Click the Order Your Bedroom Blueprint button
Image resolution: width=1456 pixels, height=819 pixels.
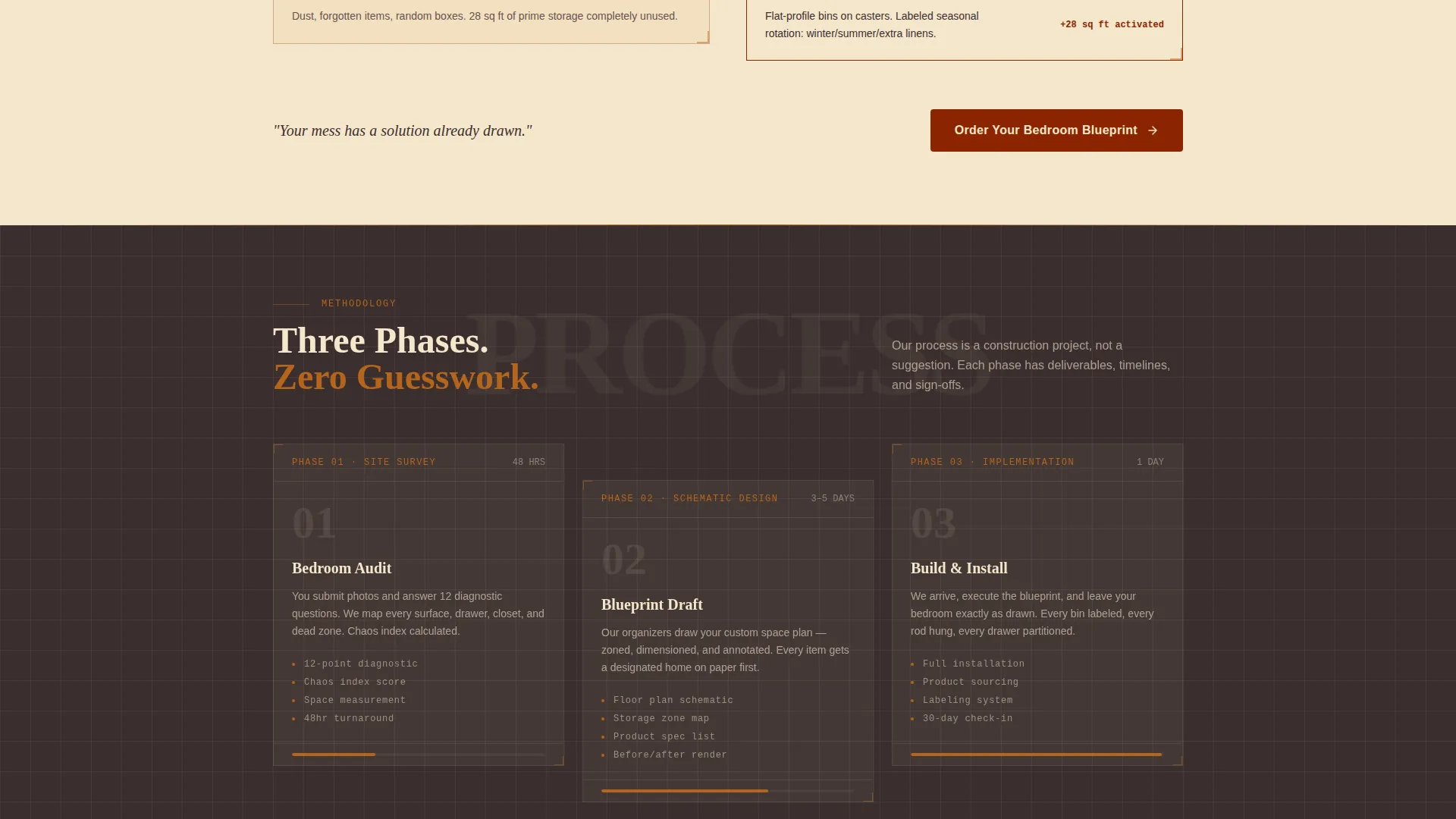(1056, 130)
